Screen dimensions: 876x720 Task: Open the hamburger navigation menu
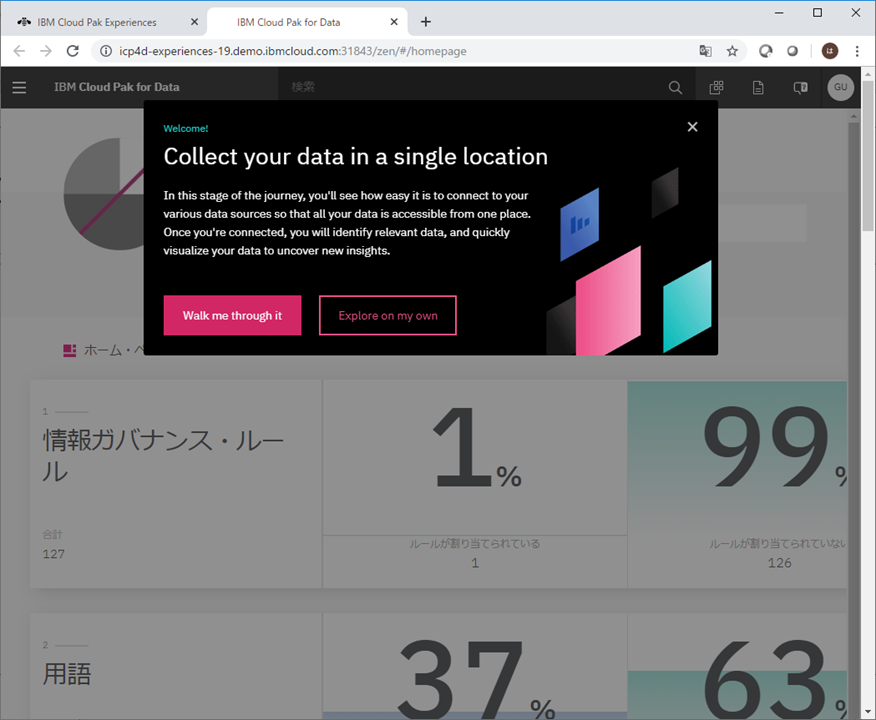coord(19,88)
